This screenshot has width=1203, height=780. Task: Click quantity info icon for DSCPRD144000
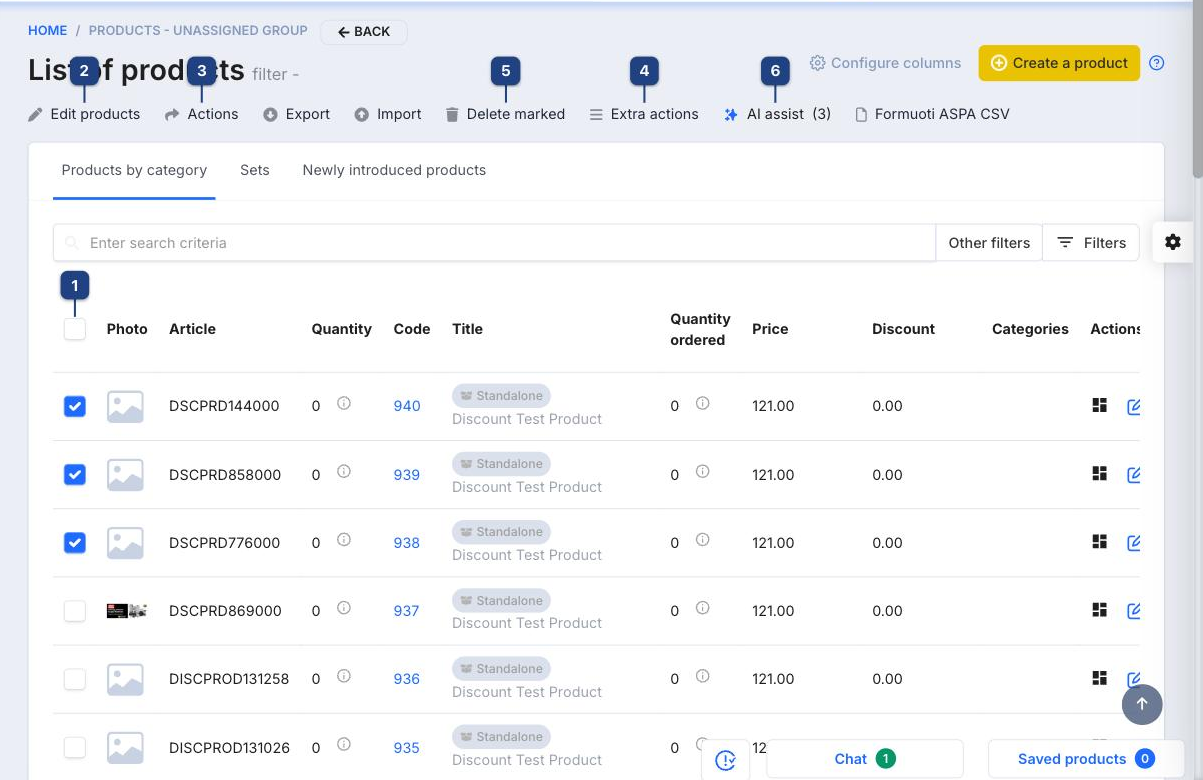[x=344, y=403]
